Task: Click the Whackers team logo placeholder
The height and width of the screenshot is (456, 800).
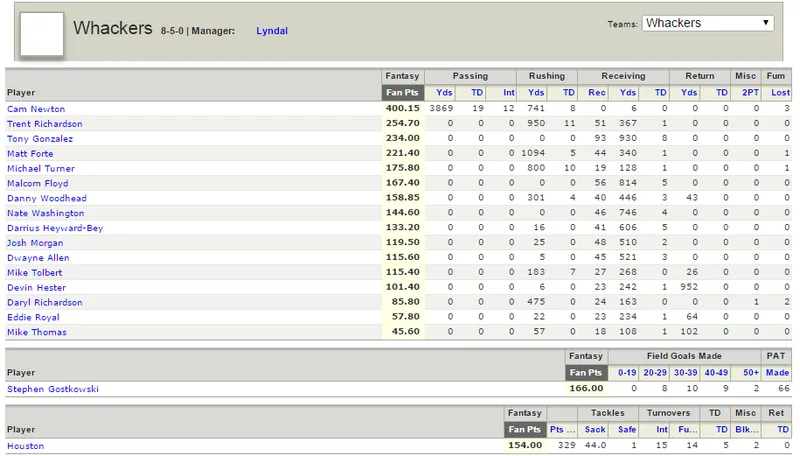Action: (42, 34)
